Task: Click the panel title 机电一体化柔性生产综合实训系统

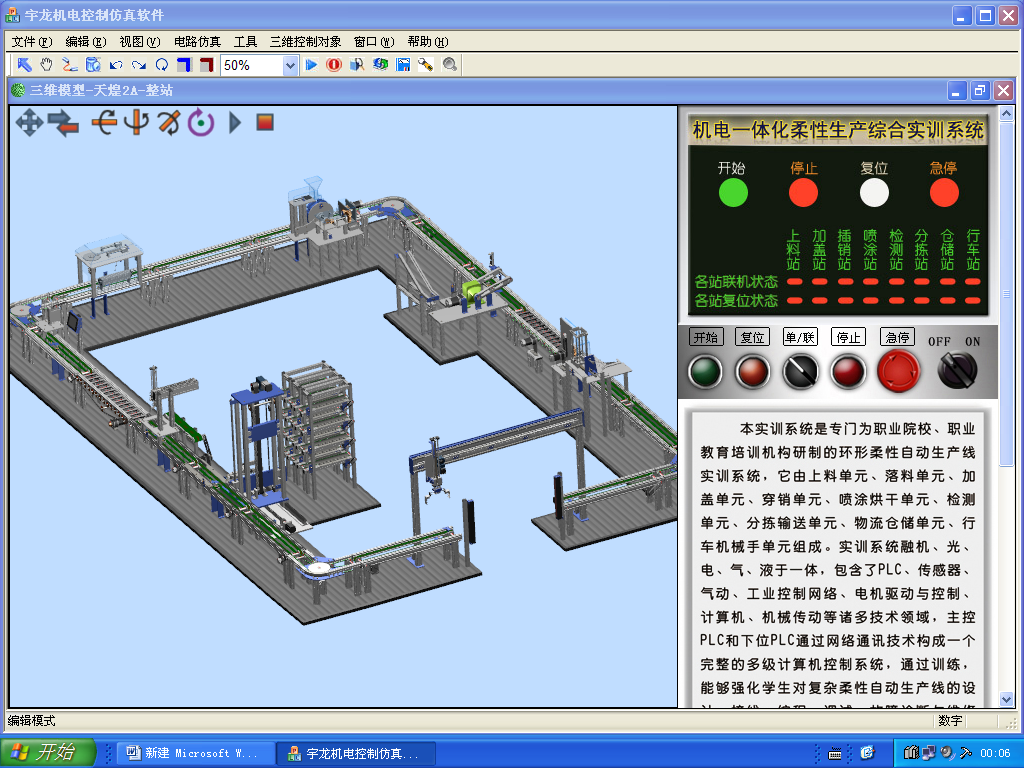Action: point(838,129)
